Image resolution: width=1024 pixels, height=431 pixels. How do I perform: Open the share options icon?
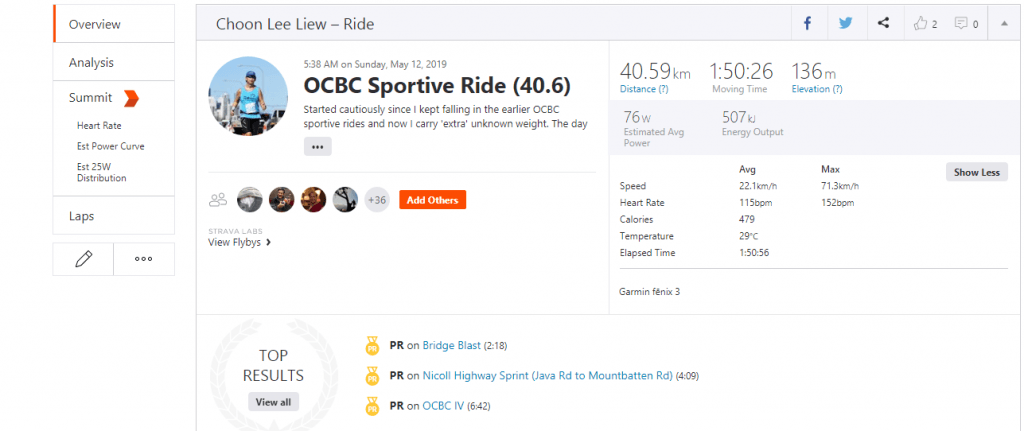point(883,24)
